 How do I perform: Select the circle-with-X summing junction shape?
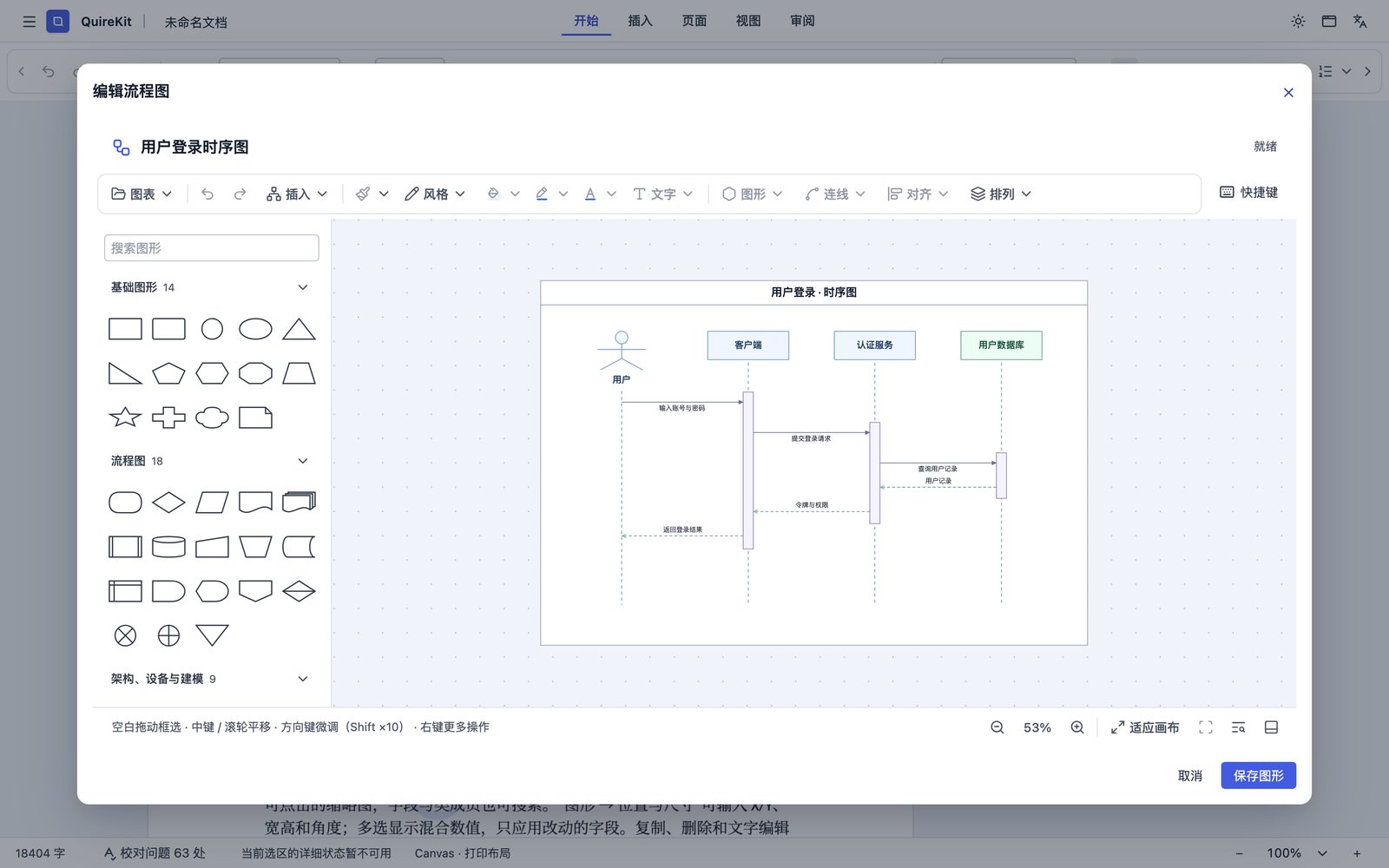[x=125, y=635]
